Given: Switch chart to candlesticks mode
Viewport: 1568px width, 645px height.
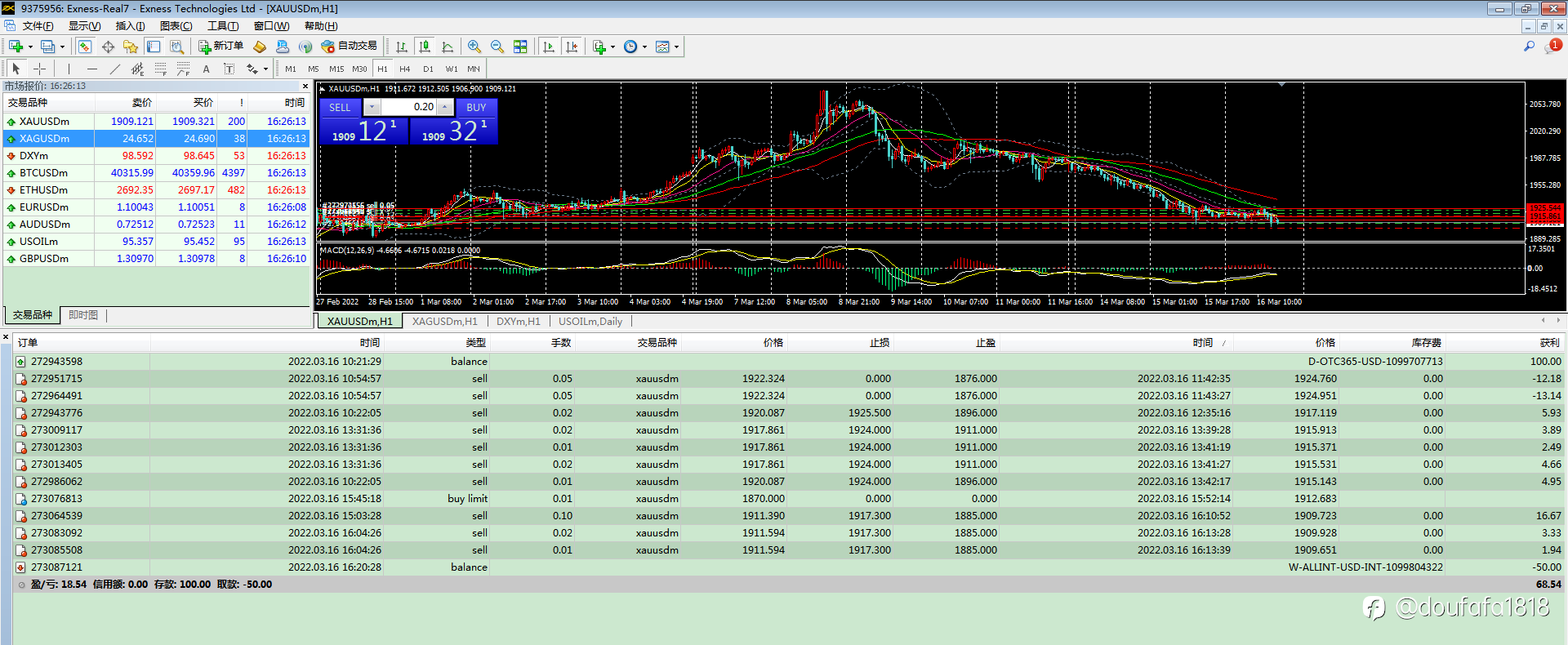Looking at the screenshot, I should [425, 47].
